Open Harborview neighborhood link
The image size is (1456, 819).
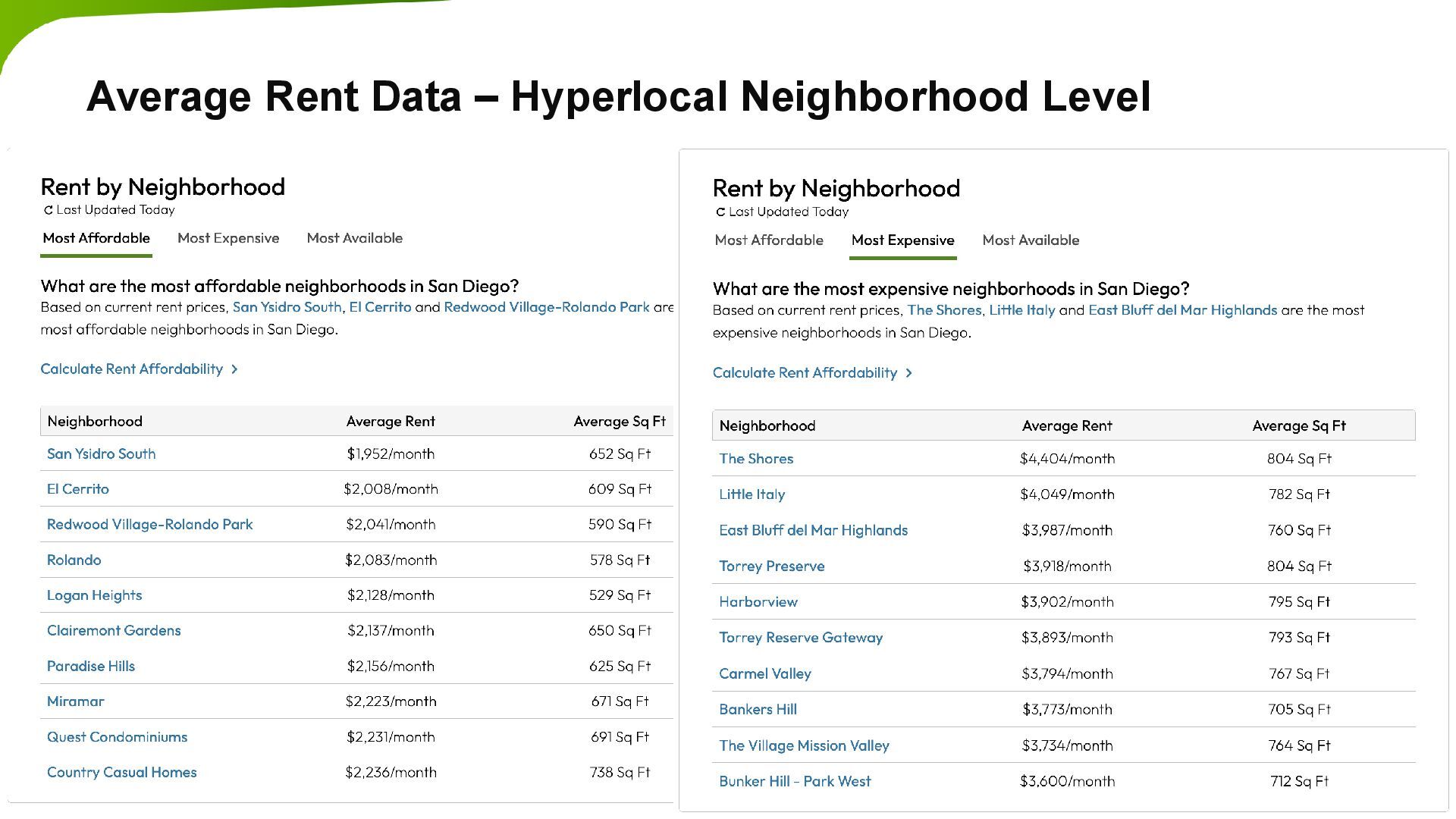758,602
